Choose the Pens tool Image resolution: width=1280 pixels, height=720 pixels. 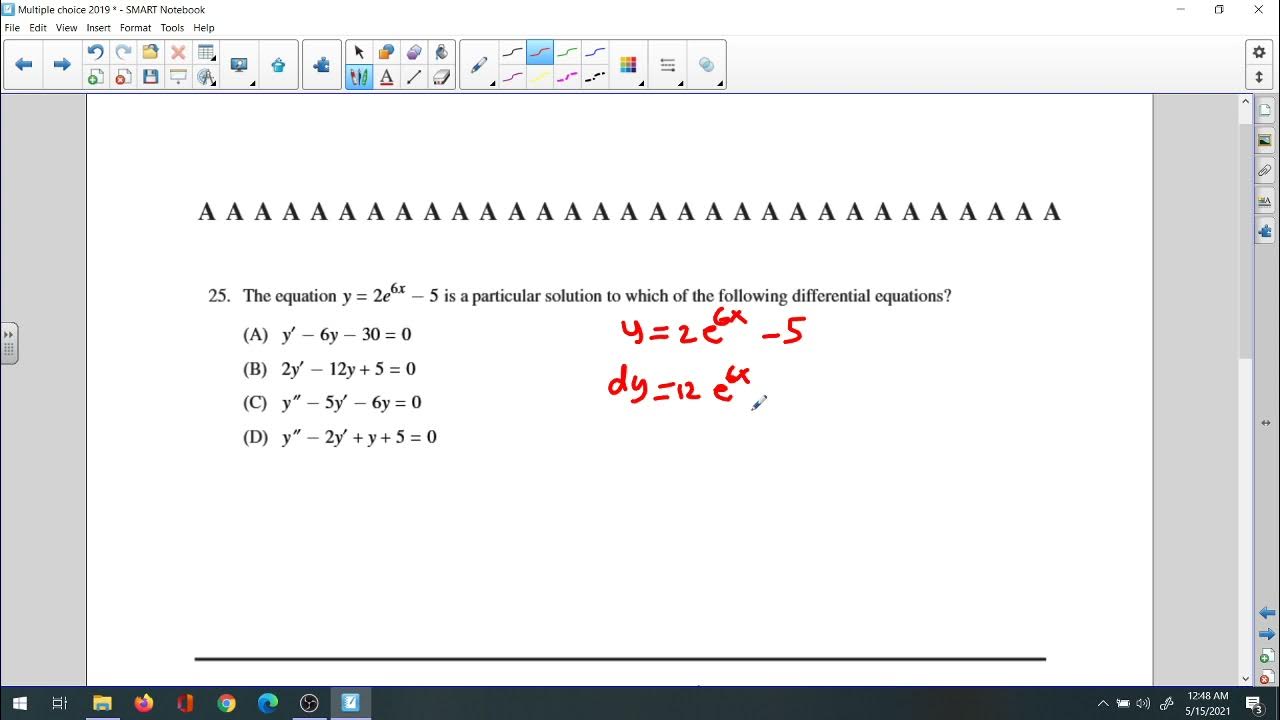pyautogui.click(x=359, y=77)
